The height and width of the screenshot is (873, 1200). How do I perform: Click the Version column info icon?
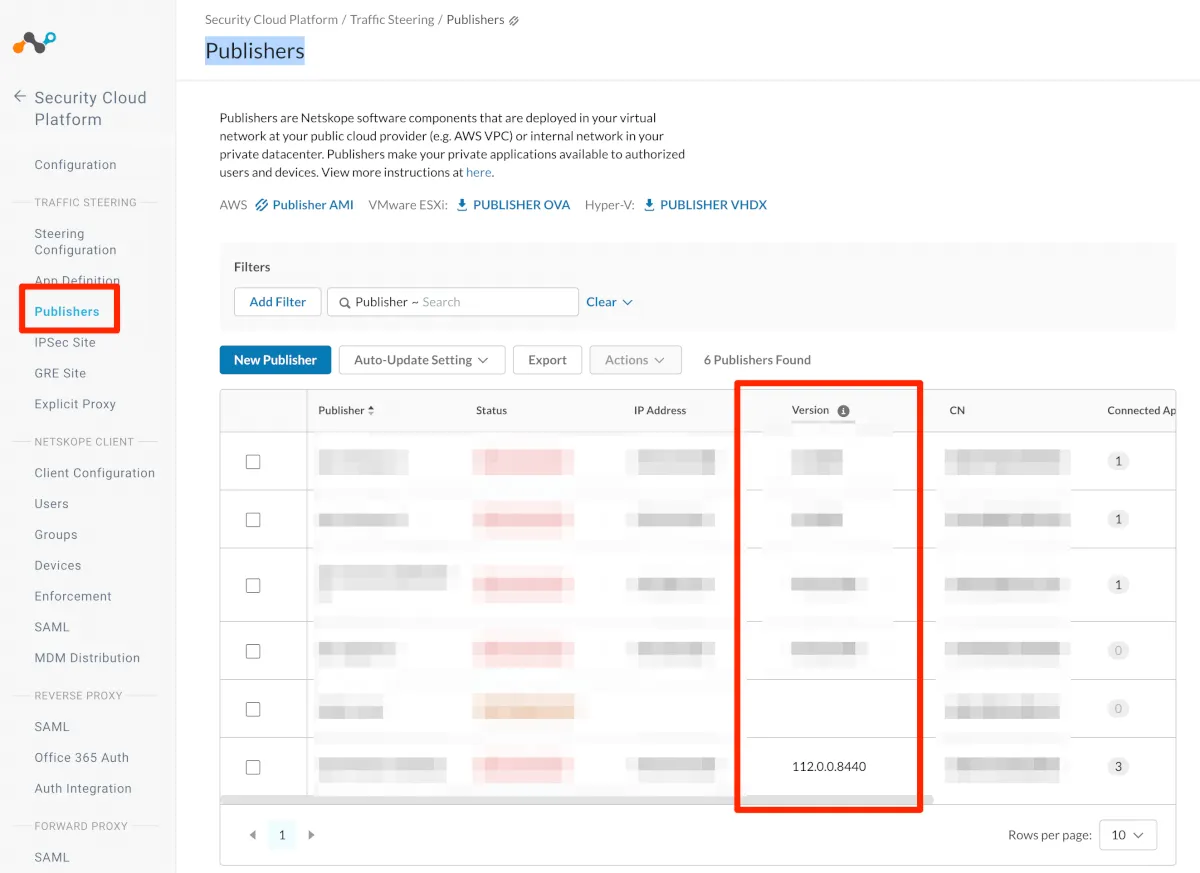coord(843,411)
